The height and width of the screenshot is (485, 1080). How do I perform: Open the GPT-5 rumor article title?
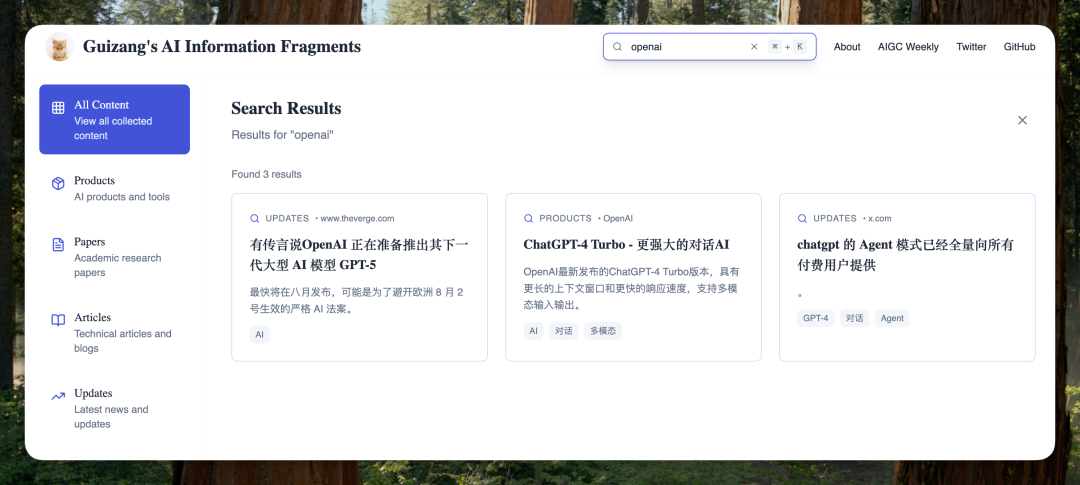pos(359,255)
